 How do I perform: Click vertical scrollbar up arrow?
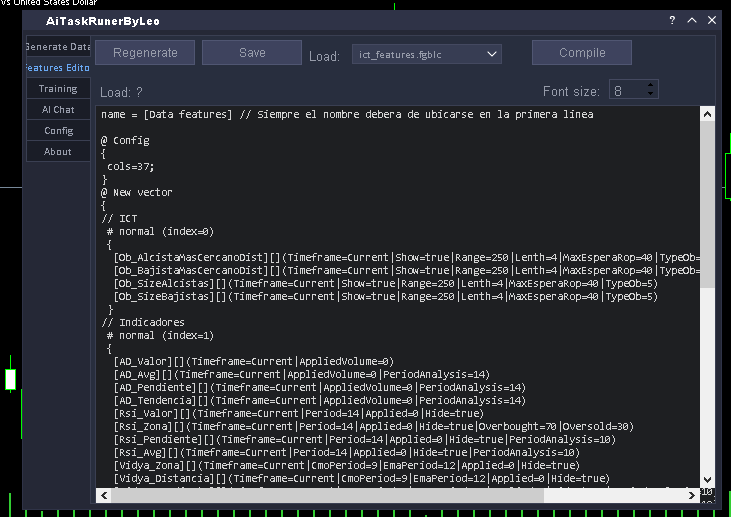coord(708,113)
